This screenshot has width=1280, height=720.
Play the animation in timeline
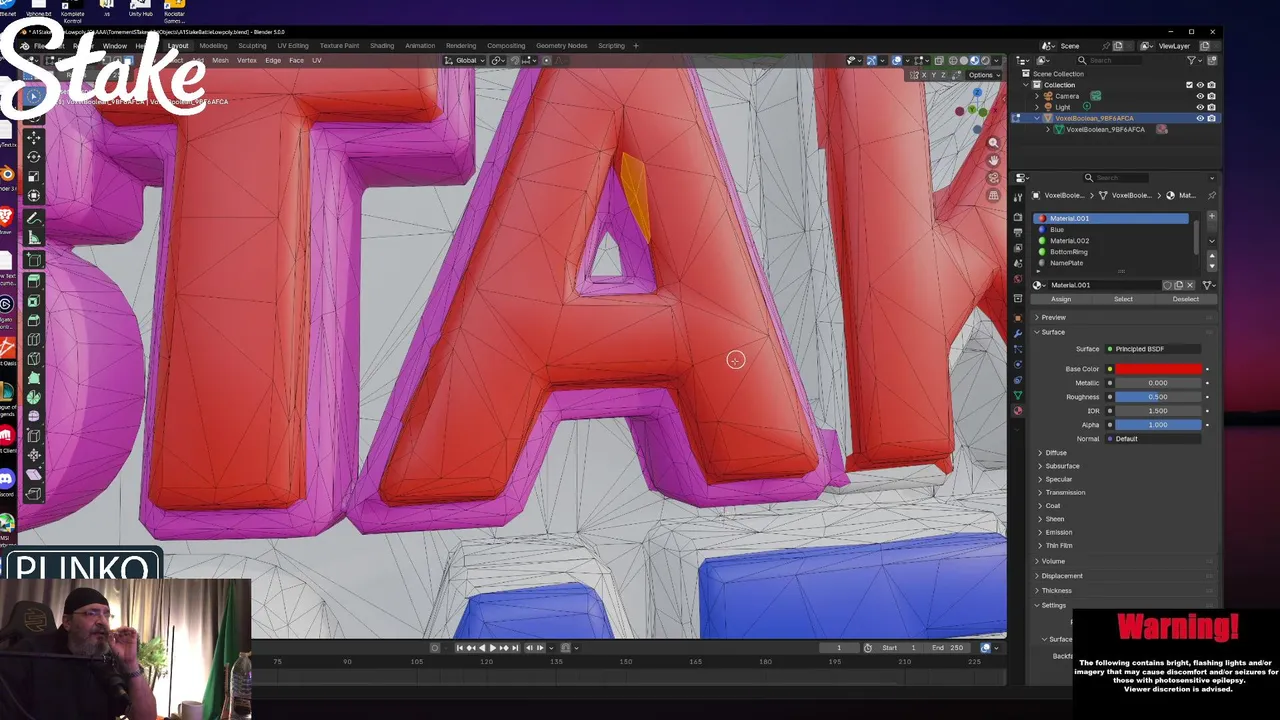point(492,648)
